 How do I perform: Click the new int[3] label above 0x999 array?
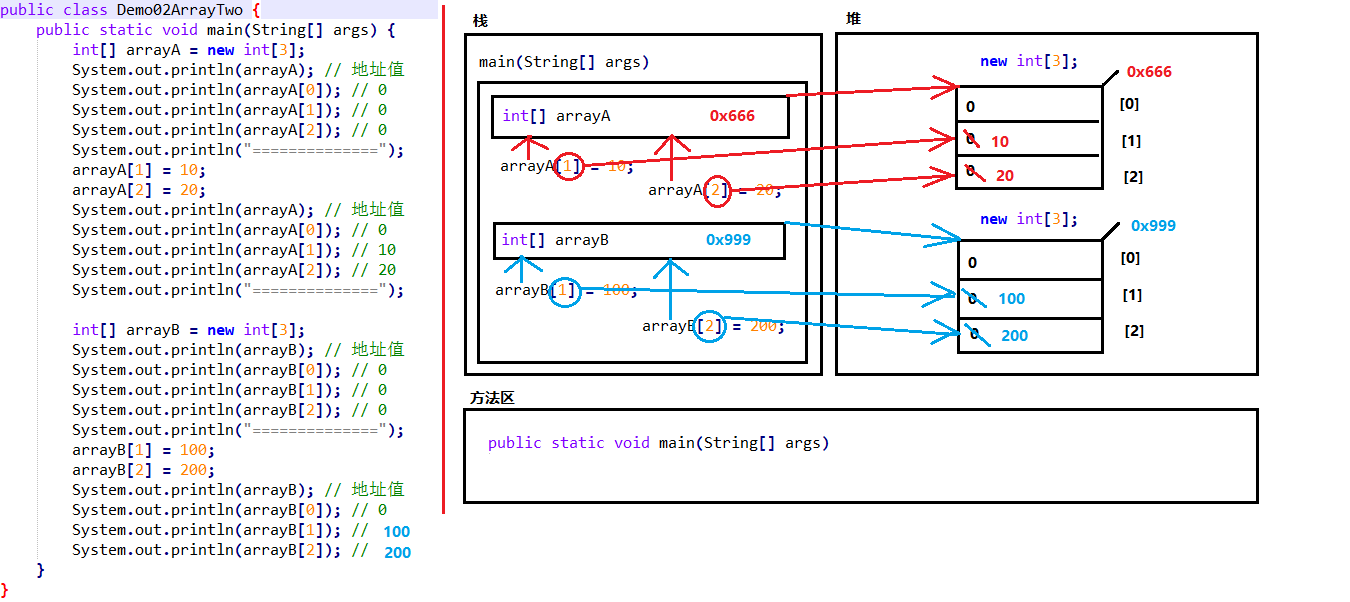[x=1031, y=218]
